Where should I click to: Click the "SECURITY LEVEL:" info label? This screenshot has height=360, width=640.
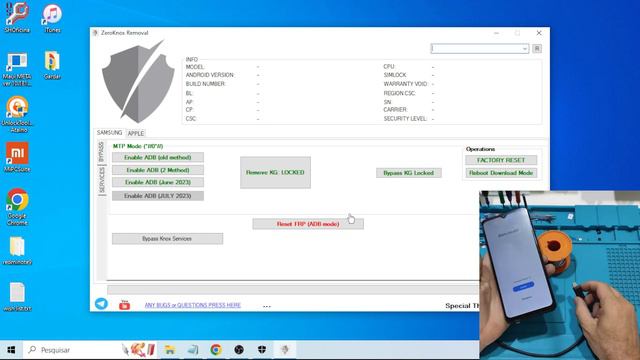coord(405,118)
